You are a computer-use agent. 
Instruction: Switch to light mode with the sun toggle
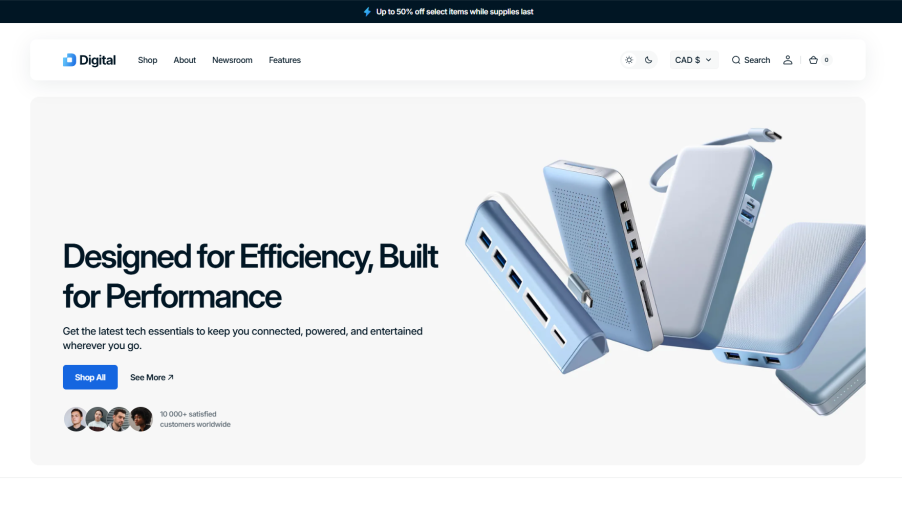coord(629,60)
